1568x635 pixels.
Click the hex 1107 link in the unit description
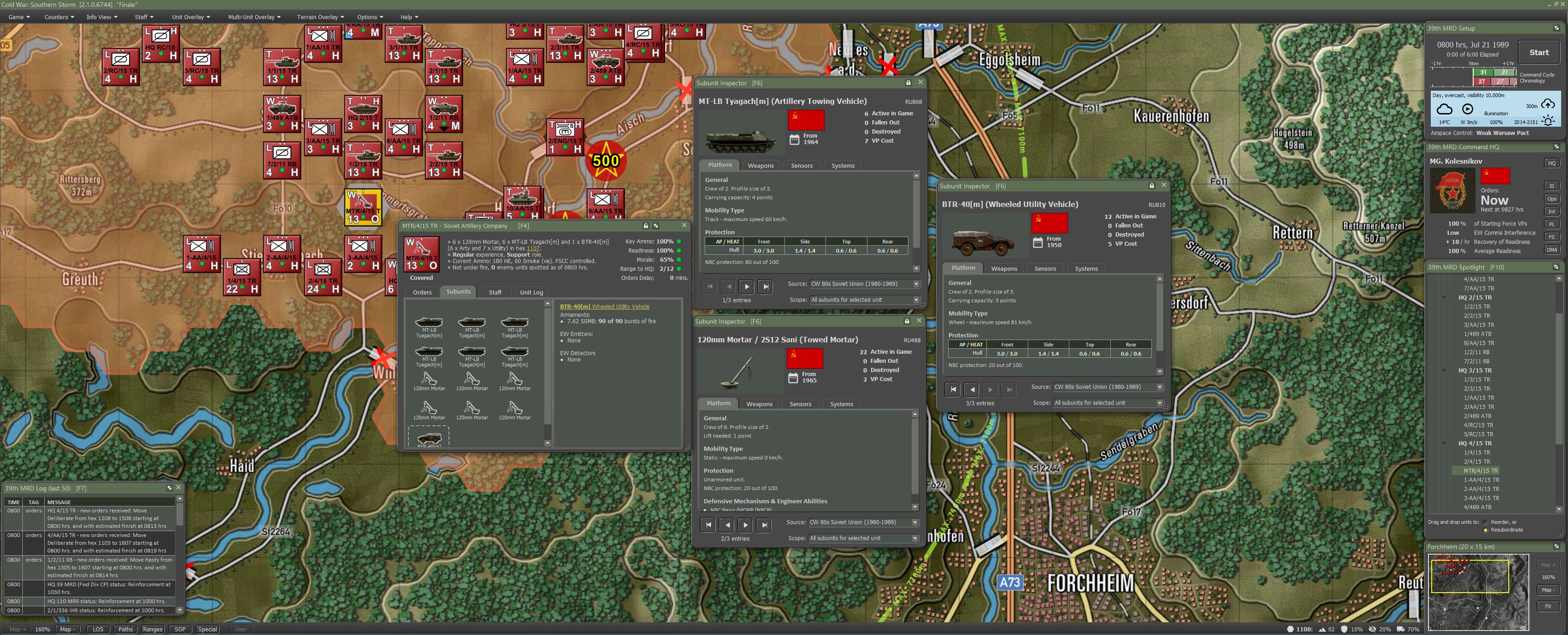click(x=532, y=248)
